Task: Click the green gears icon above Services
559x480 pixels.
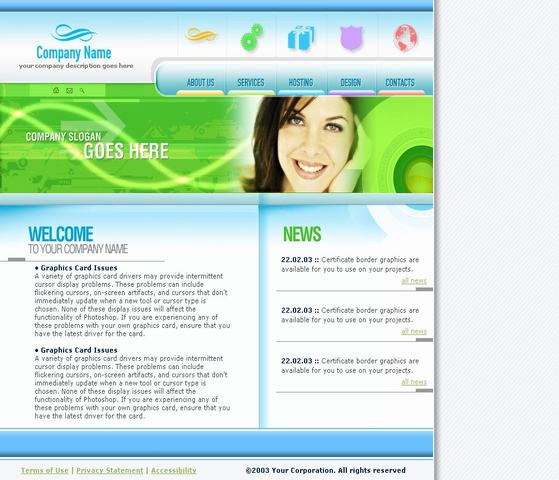Action: click(x=252, y=37)
